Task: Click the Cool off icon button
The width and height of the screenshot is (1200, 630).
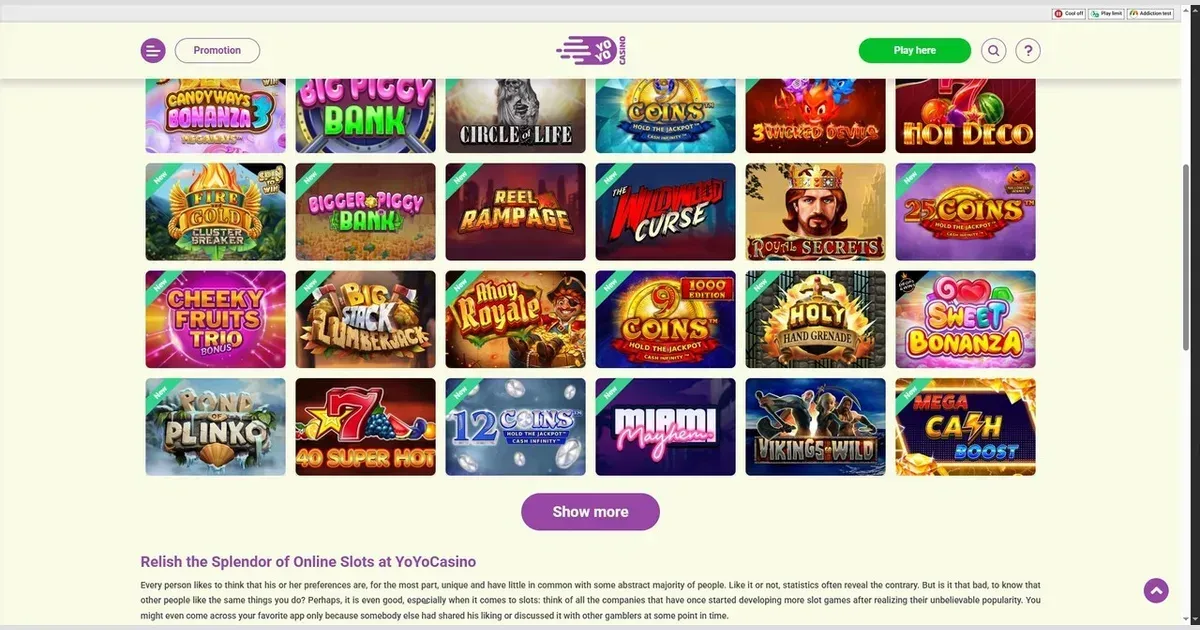Action: 1068,13
